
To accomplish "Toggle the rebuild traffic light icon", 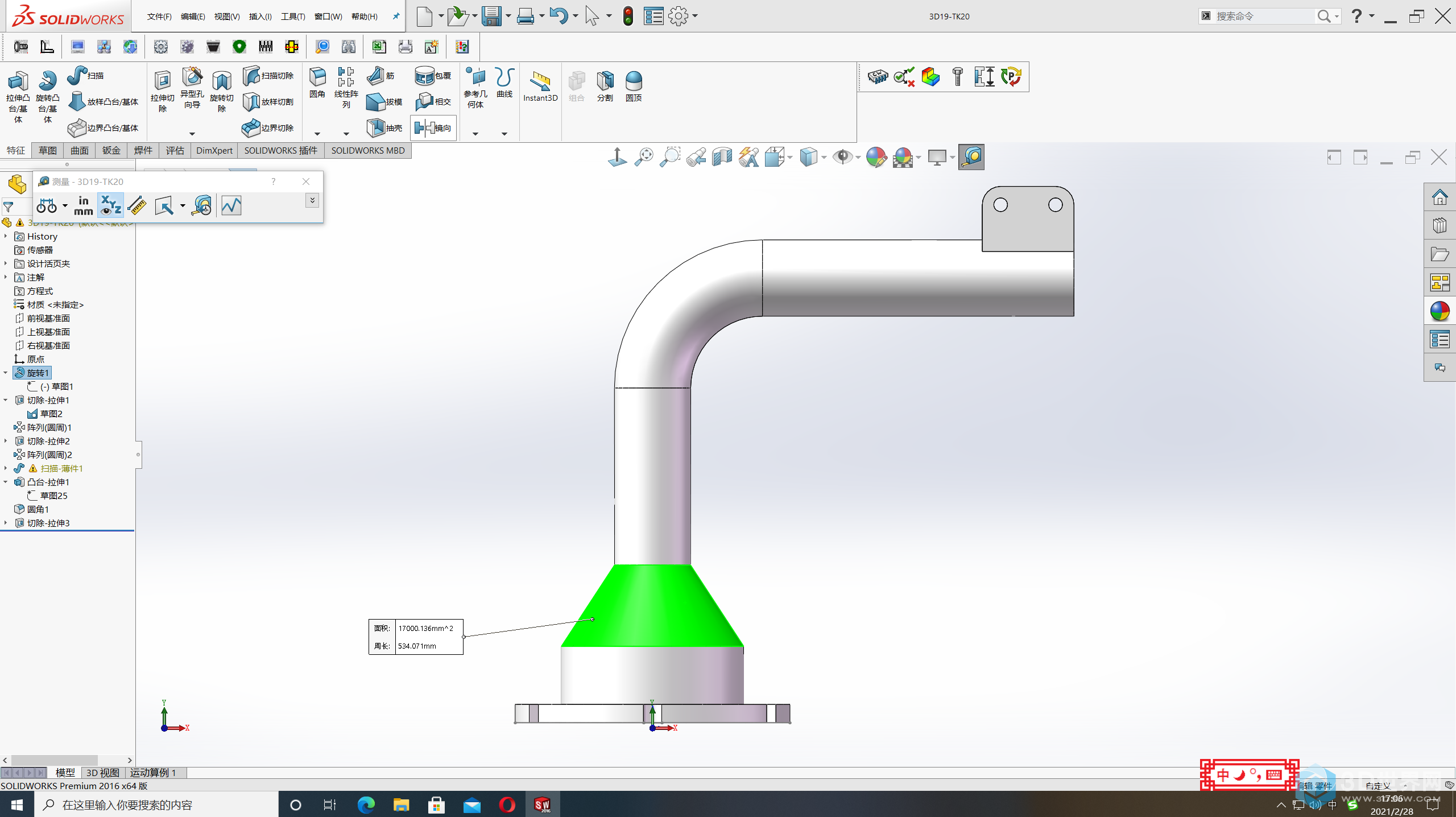I will (x=628, y=16).
